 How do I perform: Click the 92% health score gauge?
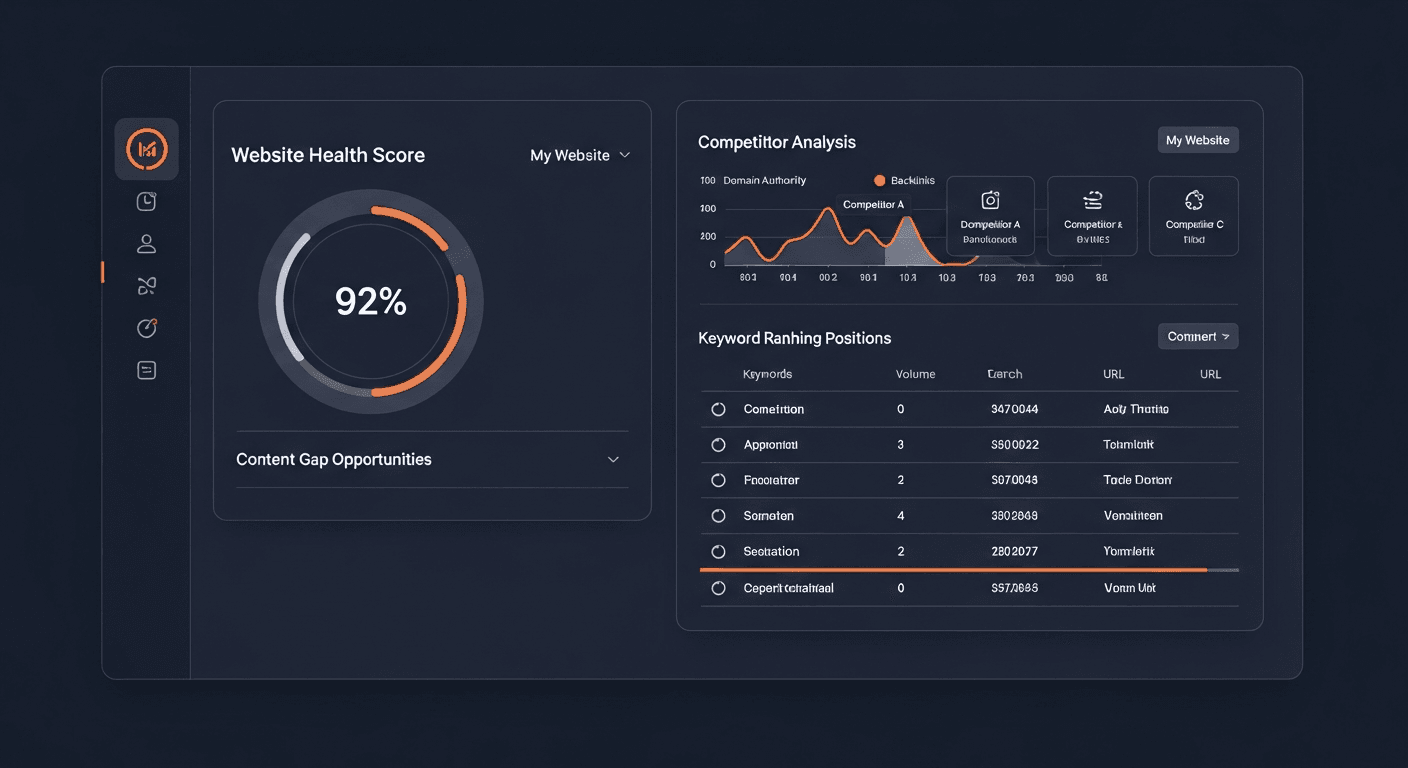coord(370,301)
